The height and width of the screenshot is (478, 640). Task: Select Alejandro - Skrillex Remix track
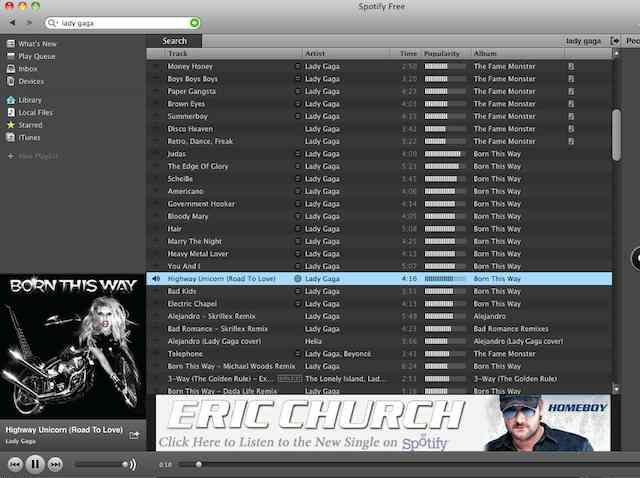[211, 316]
